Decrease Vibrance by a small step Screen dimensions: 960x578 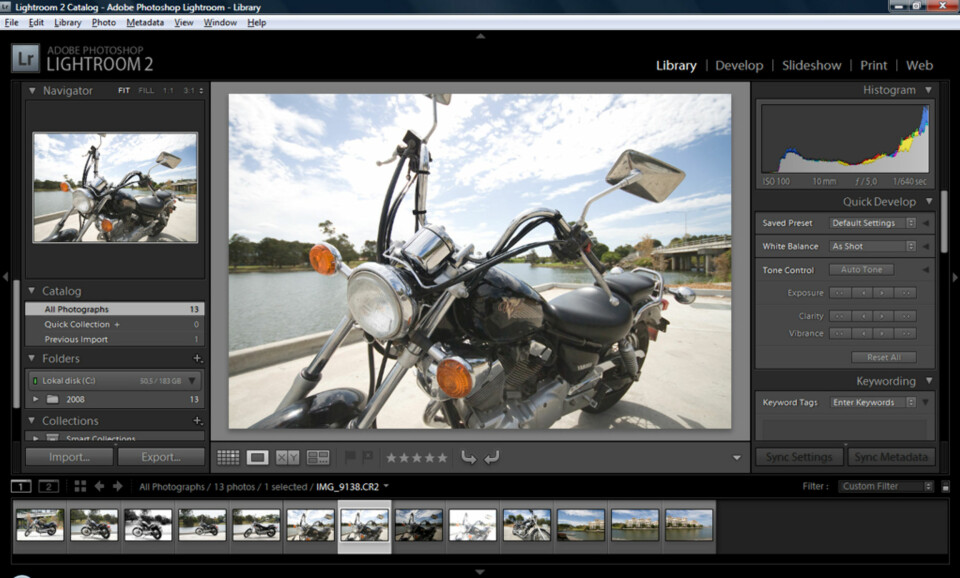[863, 333]
